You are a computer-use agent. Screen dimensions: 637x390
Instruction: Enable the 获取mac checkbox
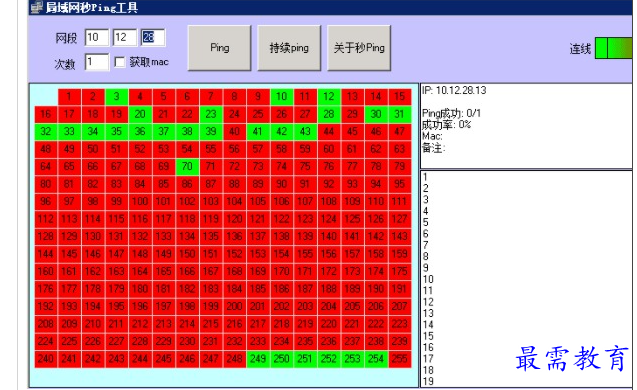pyautogui.click(x=120, y=62)
